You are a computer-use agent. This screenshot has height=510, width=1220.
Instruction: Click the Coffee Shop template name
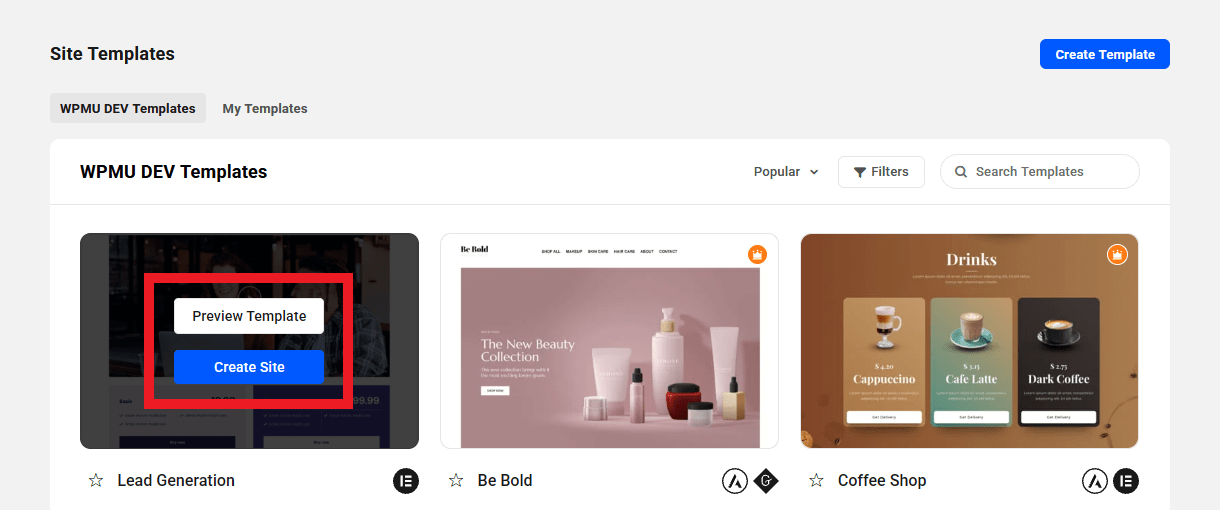(x=882, y=481)
